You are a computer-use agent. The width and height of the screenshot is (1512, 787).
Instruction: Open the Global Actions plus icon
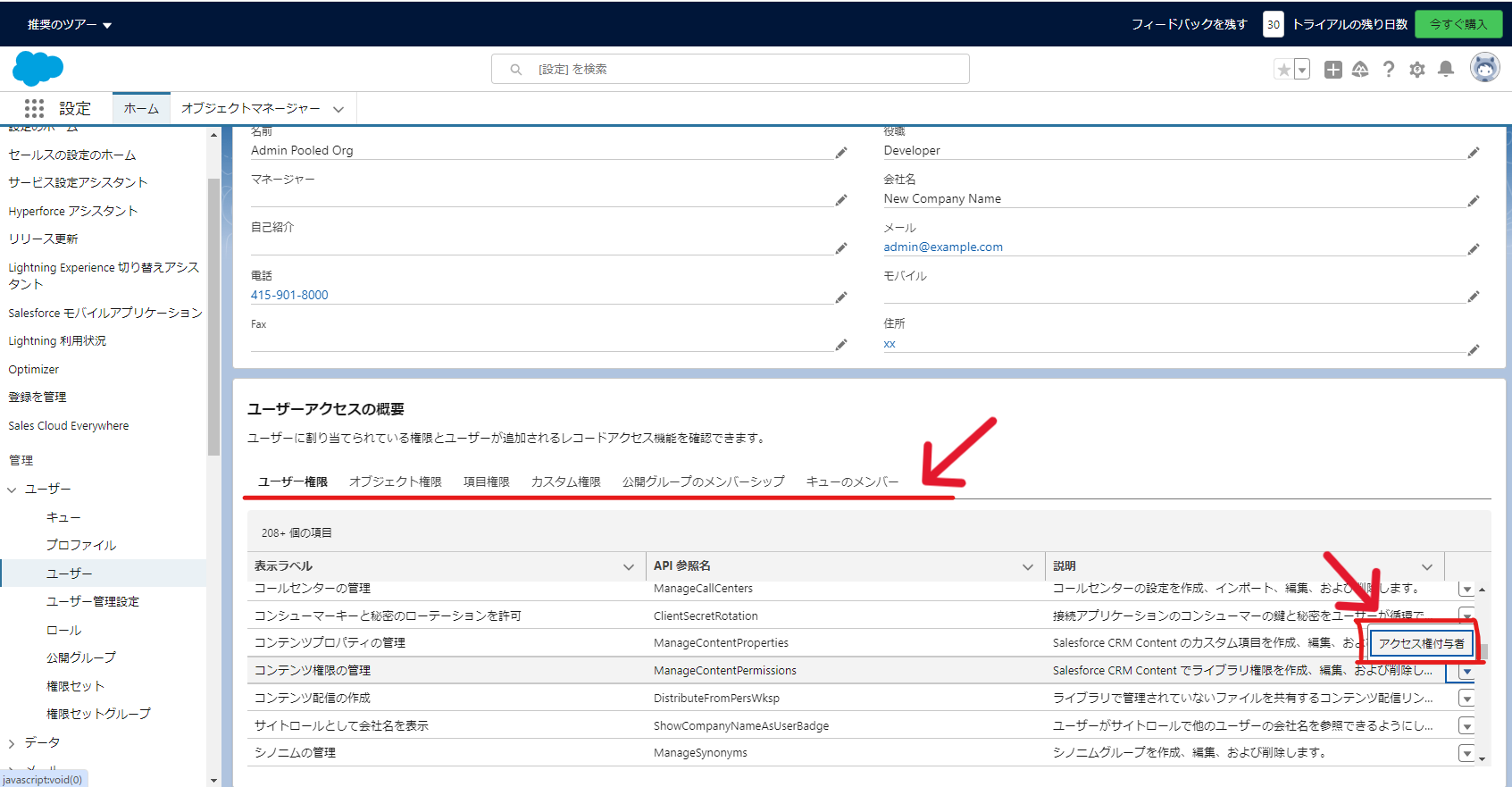tap(1333, 70)
